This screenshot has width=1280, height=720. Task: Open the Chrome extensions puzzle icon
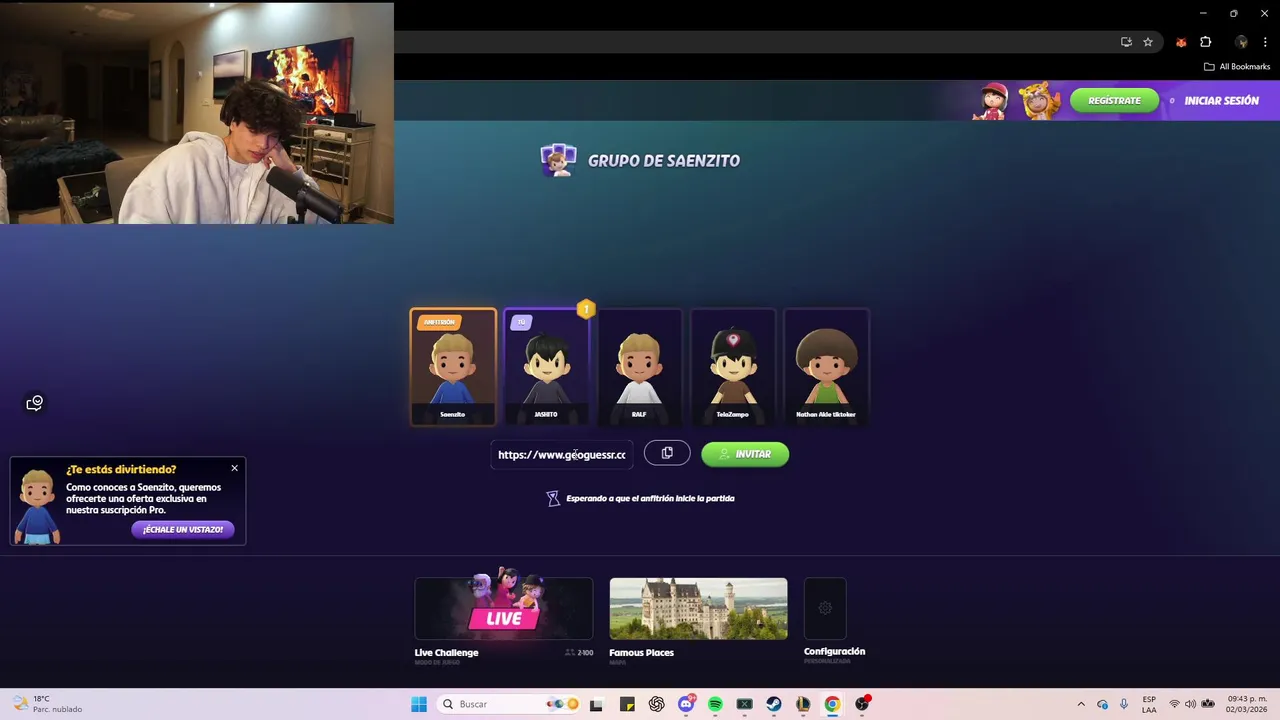point(1205,42)
